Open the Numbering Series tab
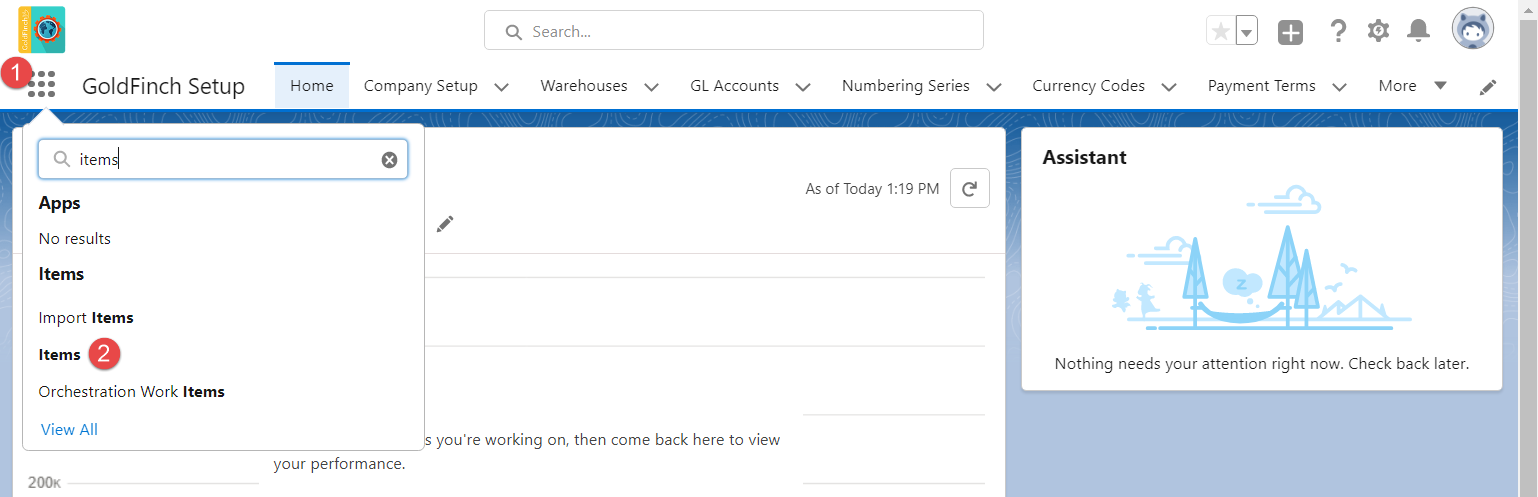 (x=906, y=86)
